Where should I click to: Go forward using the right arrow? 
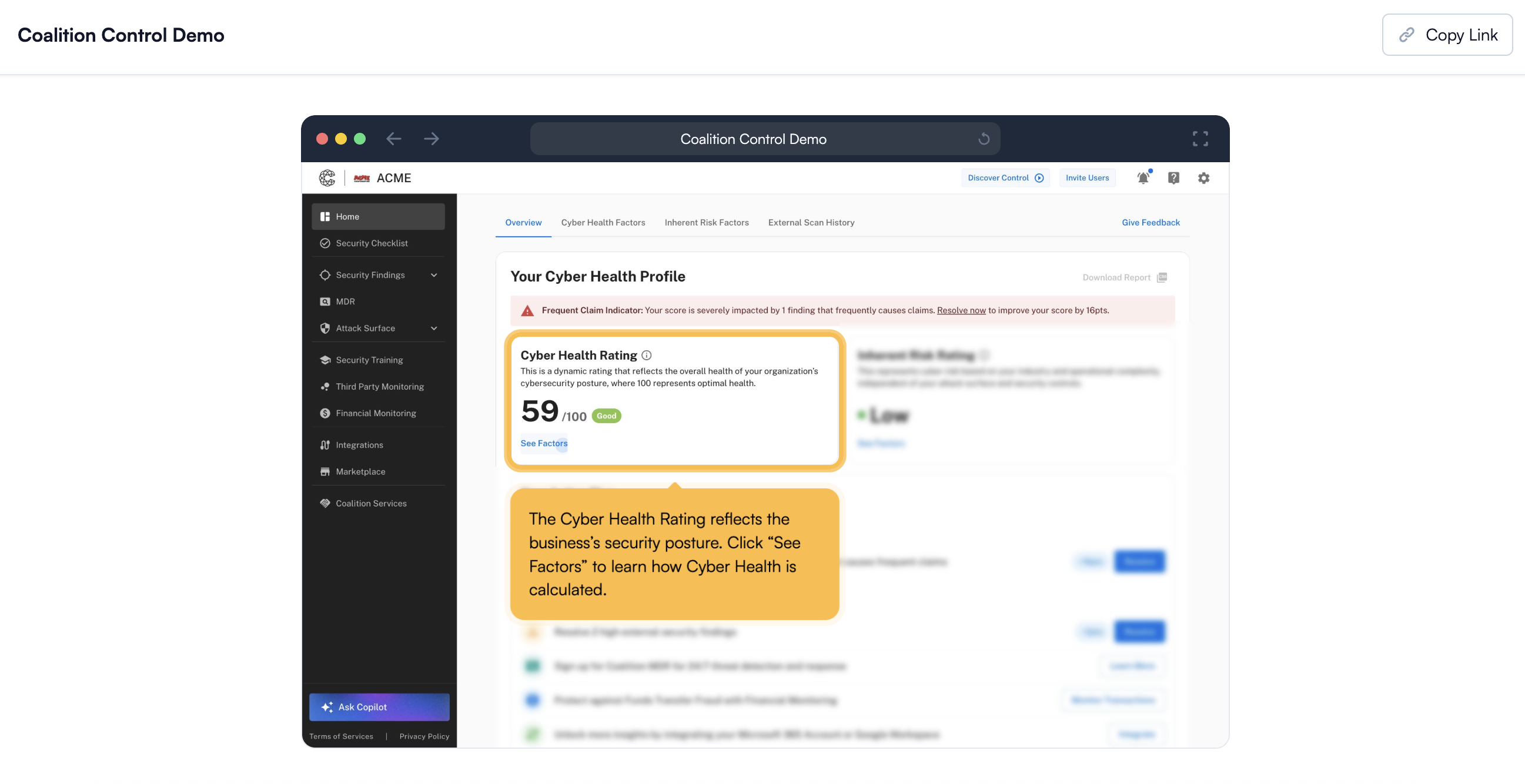tap(432, 139)
